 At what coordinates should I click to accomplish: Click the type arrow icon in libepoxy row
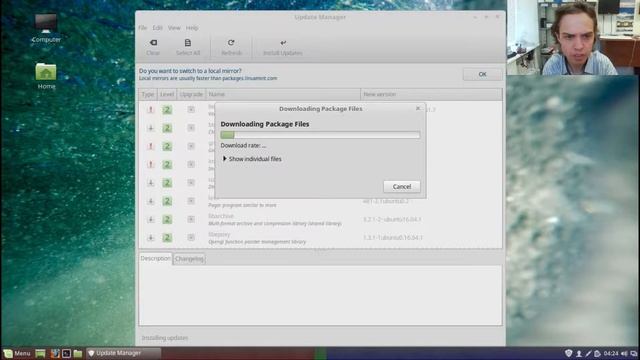coord(150,238)
